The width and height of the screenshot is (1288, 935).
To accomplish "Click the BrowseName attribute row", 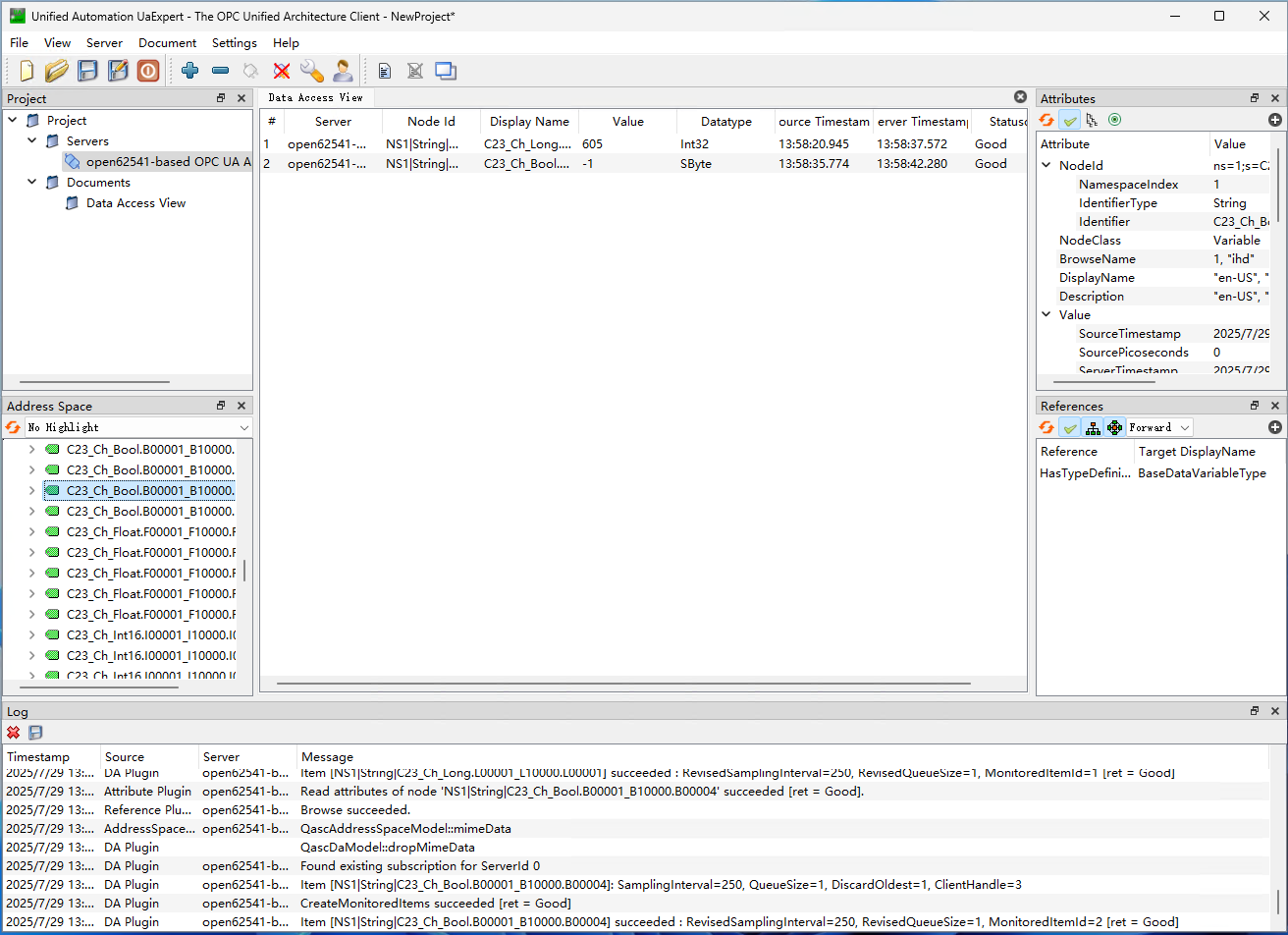I will click(x=1154, y=259).
